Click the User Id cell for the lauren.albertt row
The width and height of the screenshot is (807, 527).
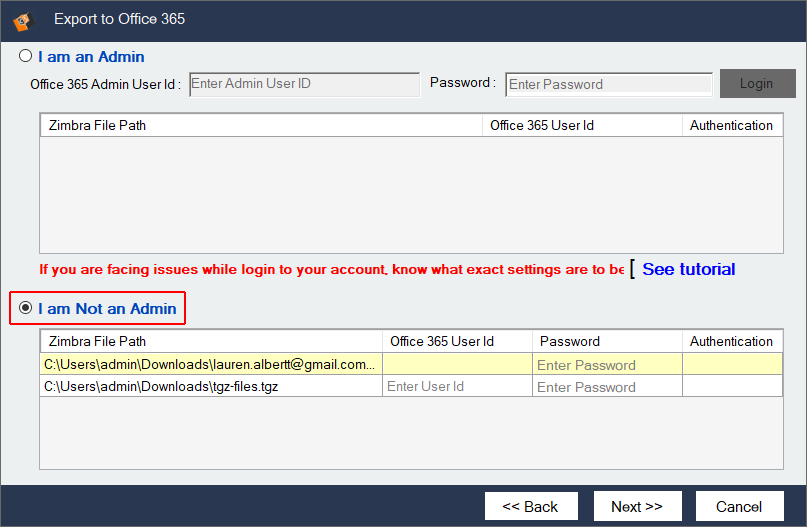(x=456, y=364)
